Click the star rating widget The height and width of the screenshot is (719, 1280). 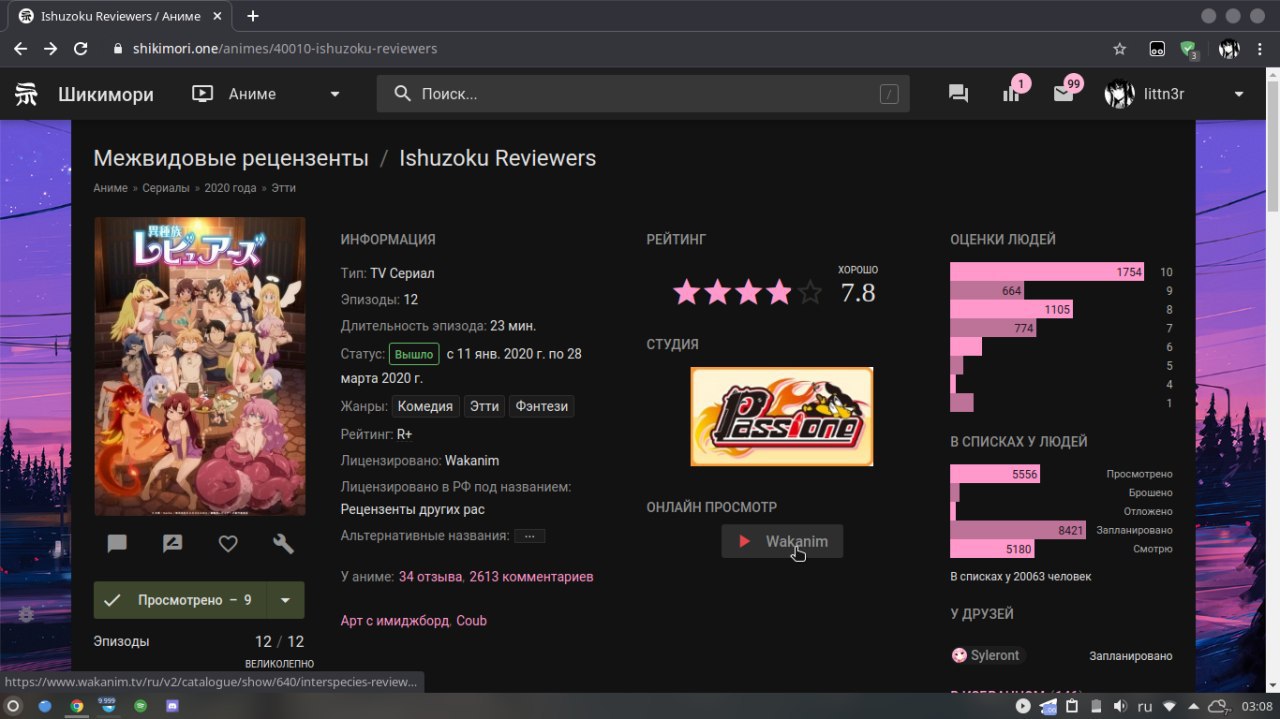coord(748,292)
